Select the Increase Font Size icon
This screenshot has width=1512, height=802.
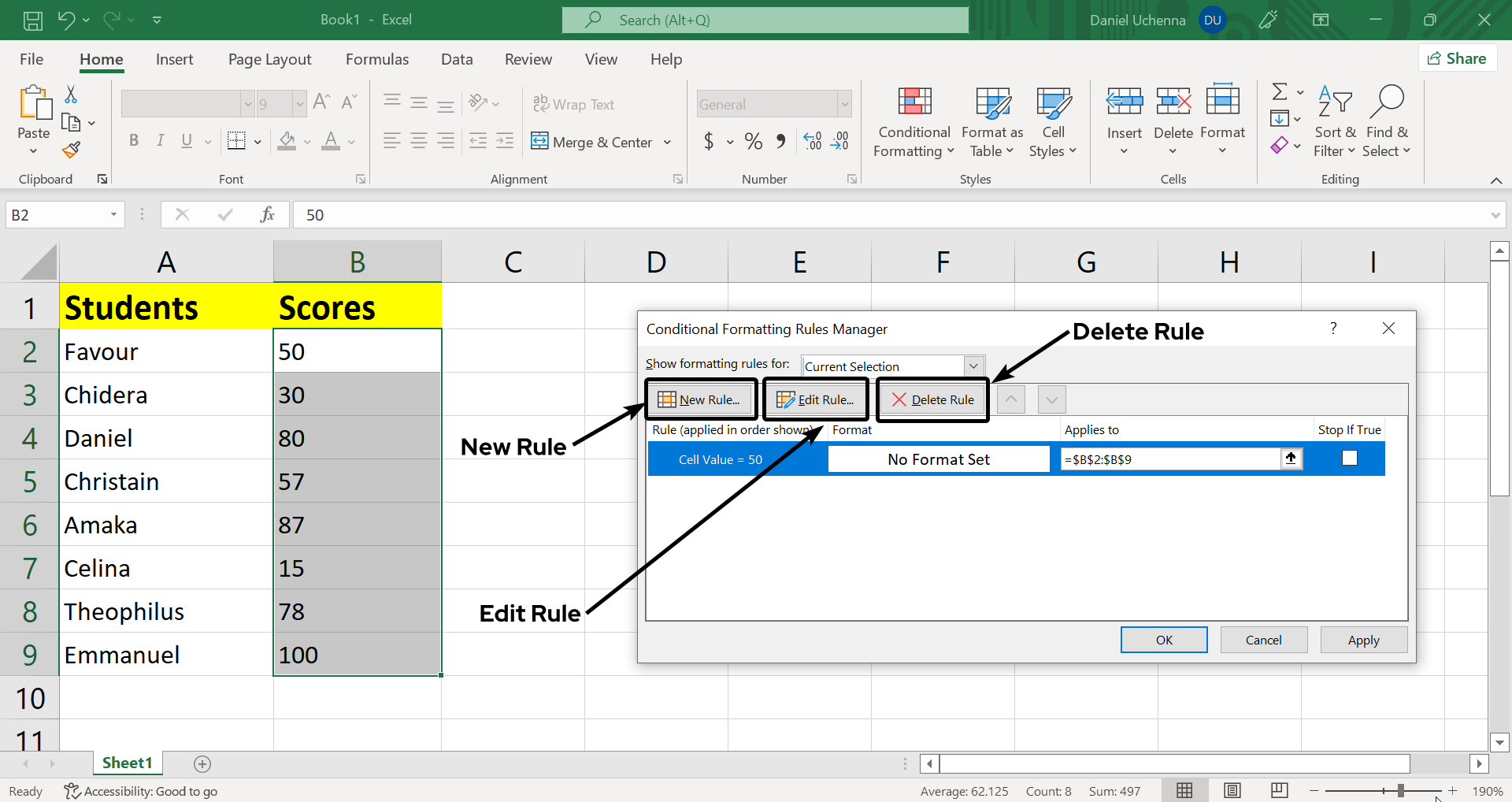pyautogui.click(x=320, y=102)
